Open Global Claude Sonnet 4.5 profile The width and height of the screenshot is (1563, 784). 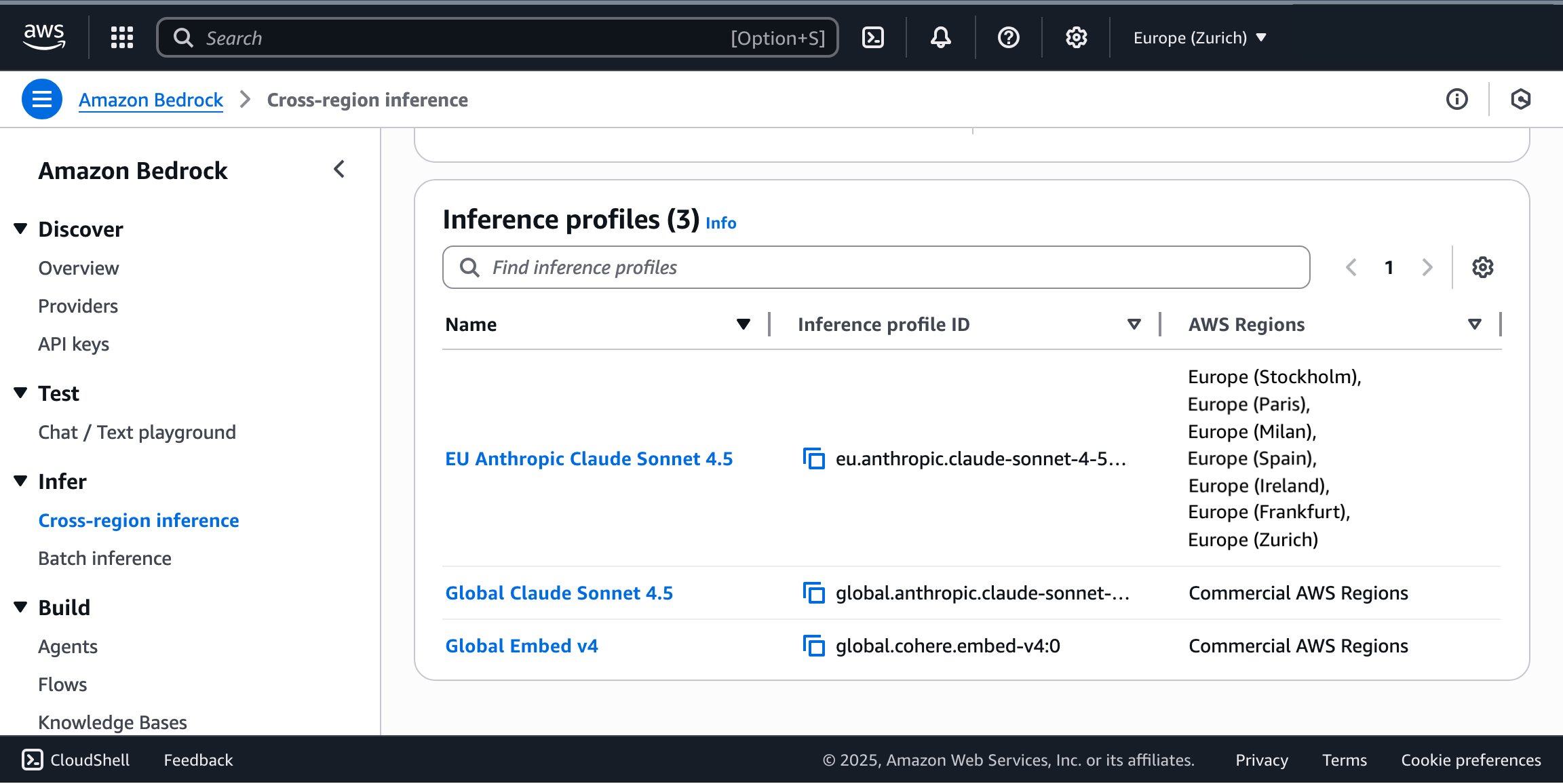558,593
